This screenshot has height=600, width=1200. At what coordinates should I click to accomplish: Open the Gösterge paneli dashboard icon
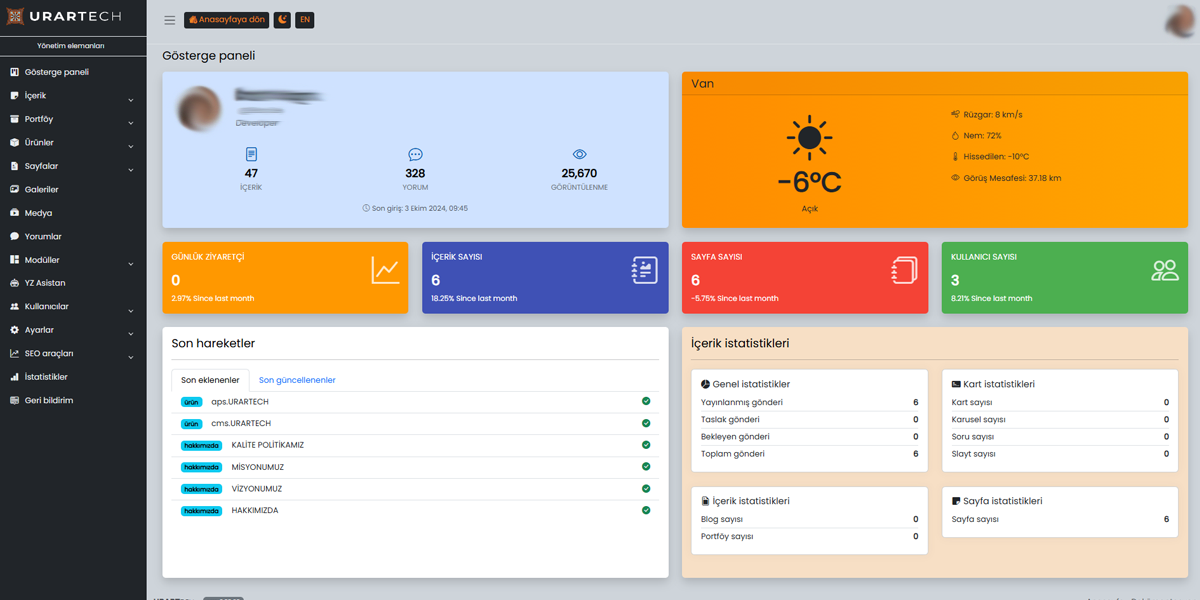[x=14, y=71]
